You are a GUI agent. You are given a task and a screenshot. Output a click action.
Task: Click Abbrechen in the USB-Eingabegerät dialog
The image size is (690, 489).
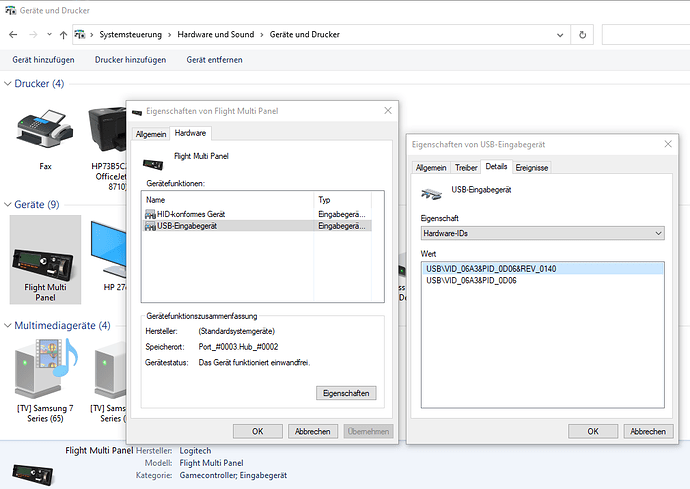[648, 431]
